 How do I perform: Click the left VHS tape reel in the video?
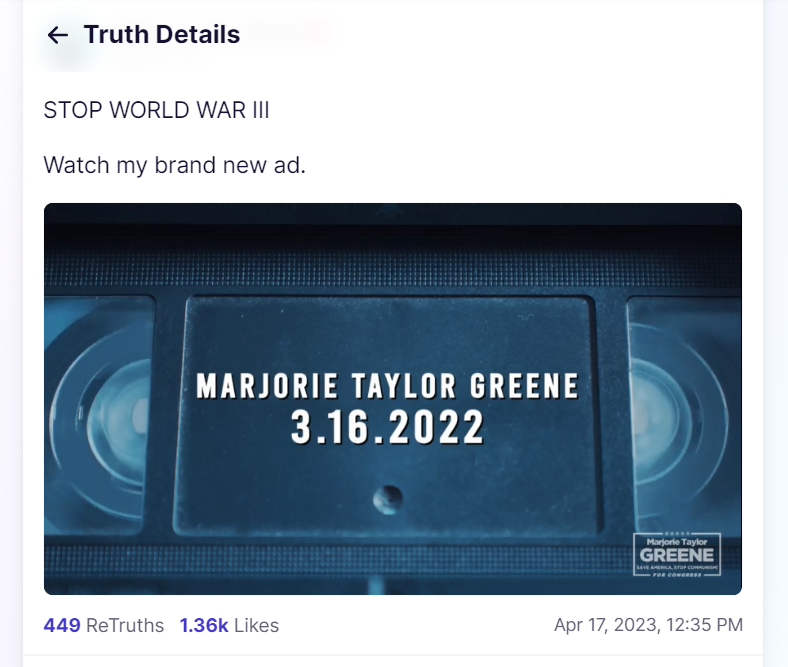[101, 415]
